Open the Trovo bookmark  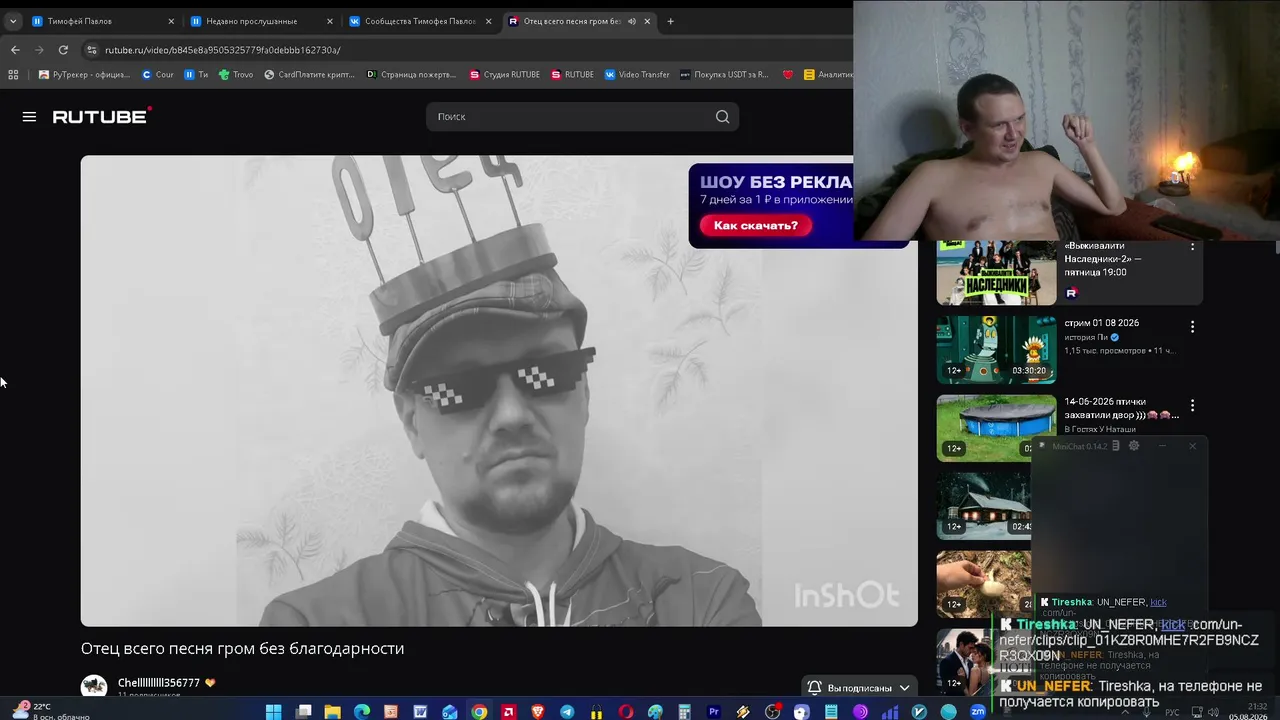[236, 74]
